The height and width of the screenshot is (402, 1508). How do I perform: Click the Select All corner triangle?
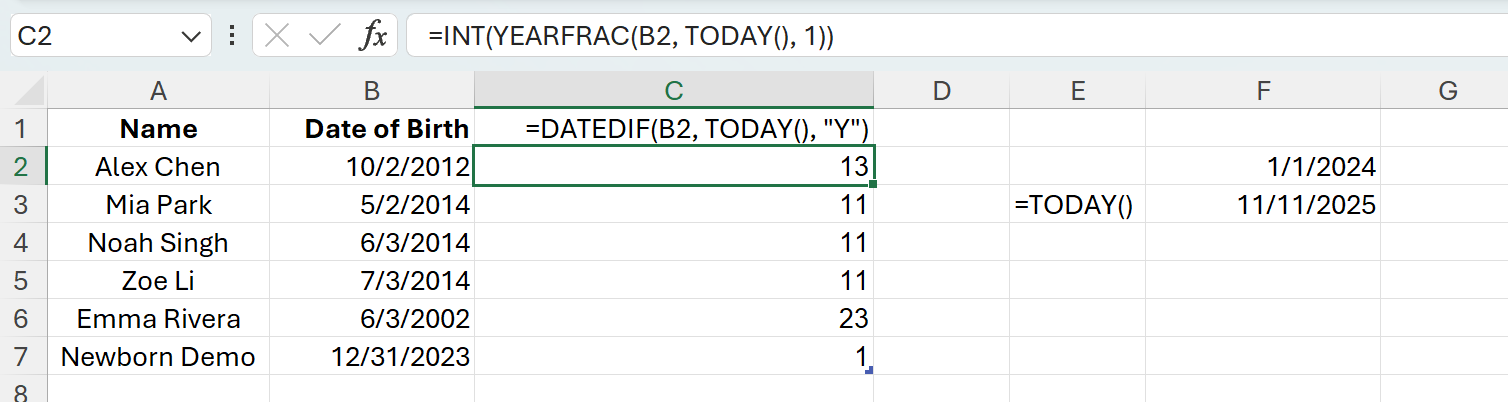(x=24, y=92)
